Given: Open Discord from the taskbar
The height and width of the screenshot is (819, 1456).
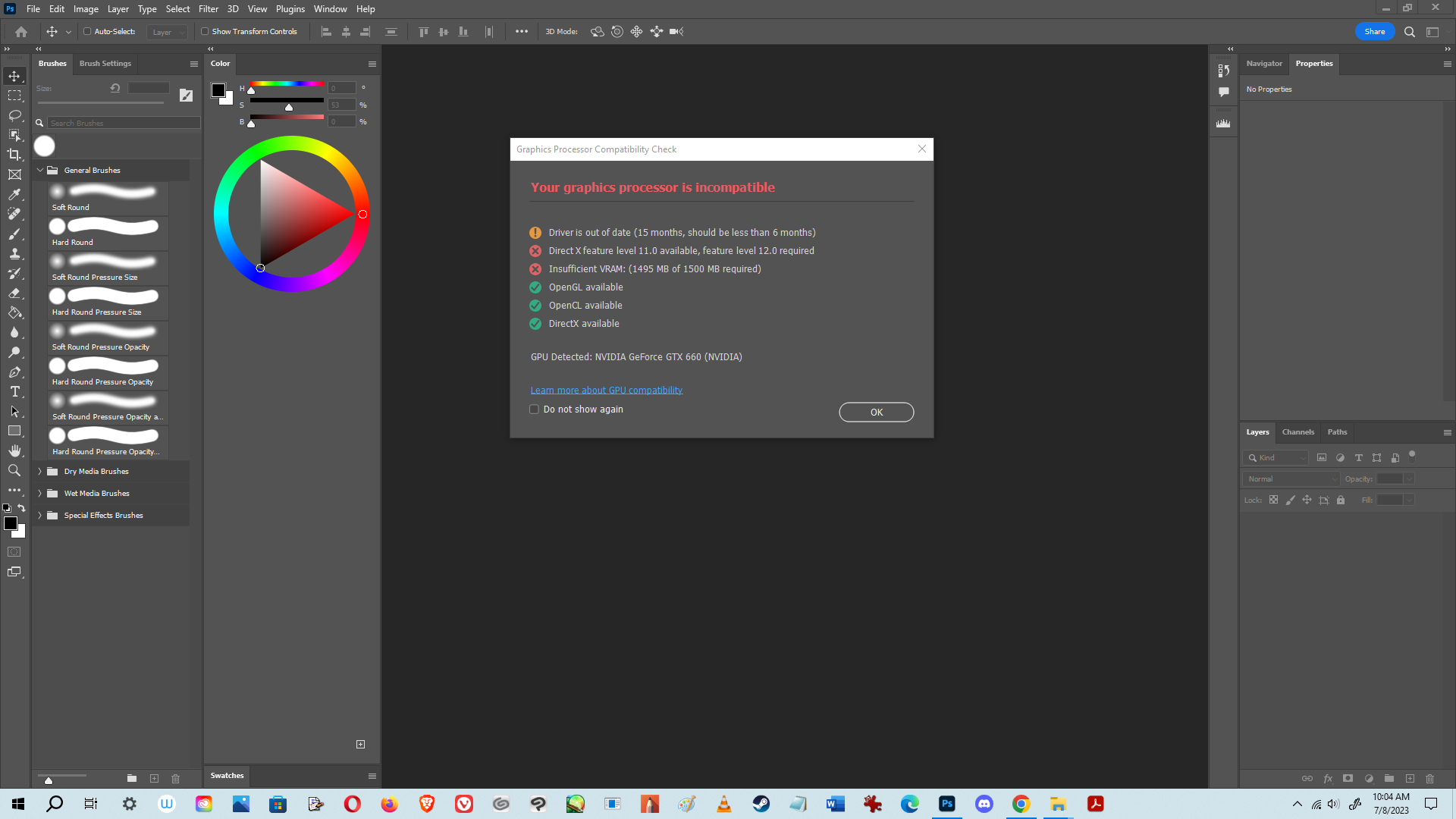Looking at the screenshot, I should tap(984, 804).
